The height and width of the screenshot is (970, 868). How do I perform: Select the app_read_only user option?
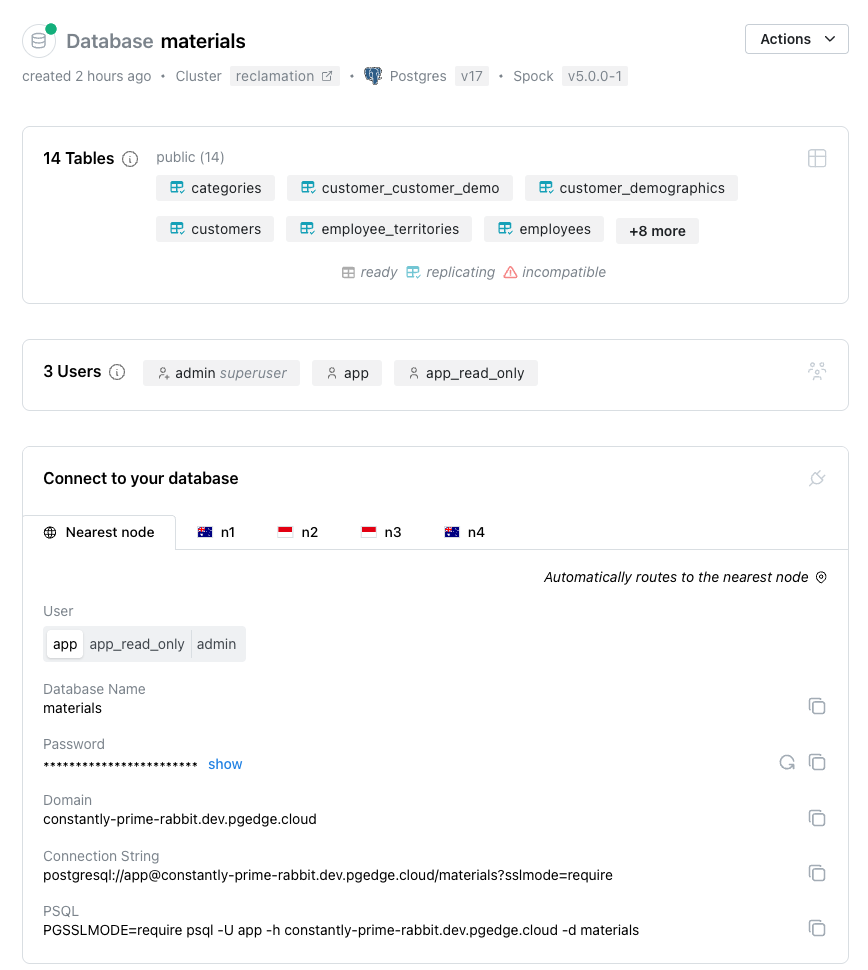pyautogui.click(x=136, y=644)
